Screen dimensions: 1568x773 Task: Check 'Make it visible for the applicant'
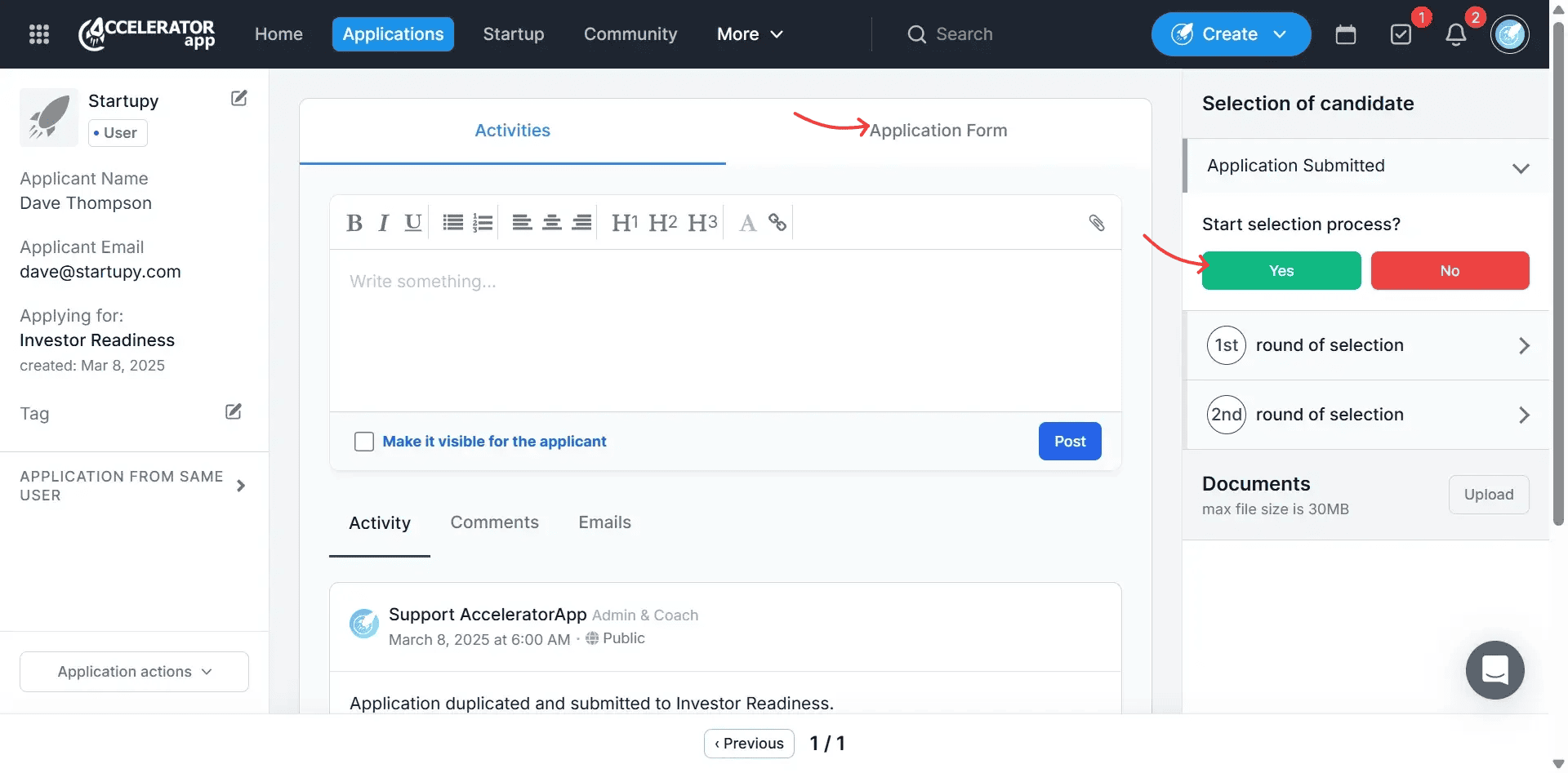tap(364, 442)
